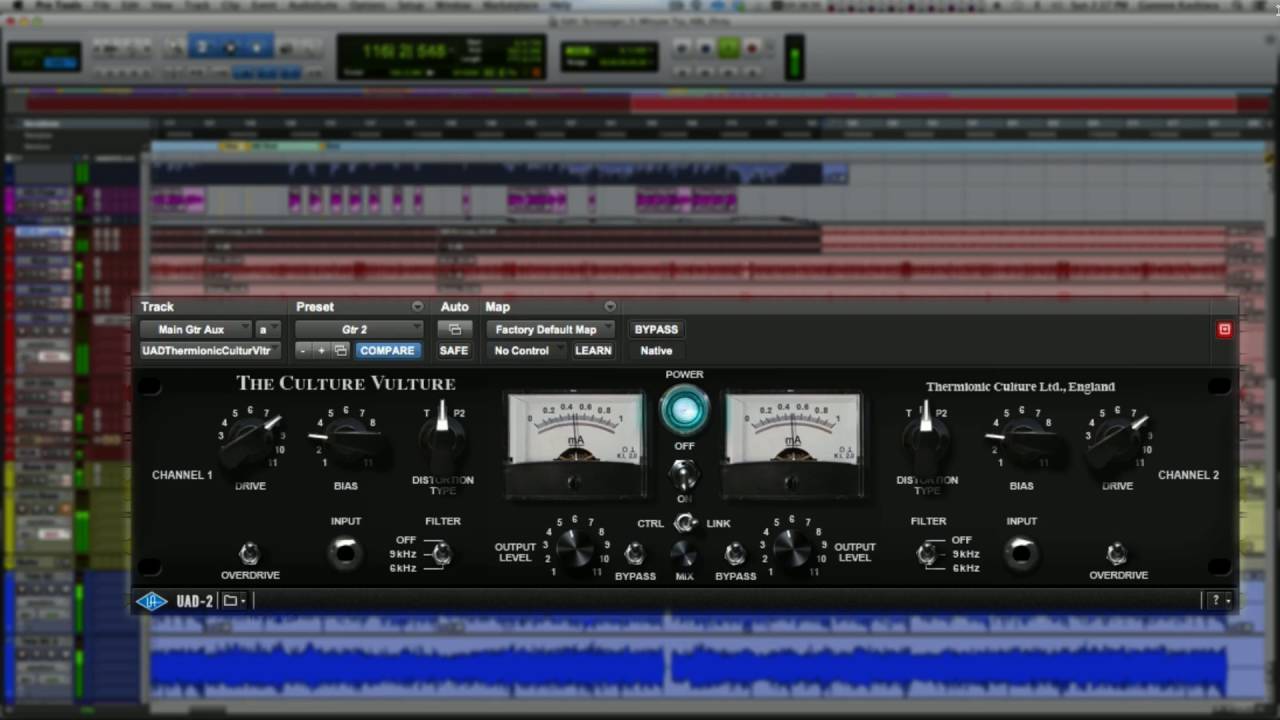Click the Channel 2 Output Level knob

point(792,548)
